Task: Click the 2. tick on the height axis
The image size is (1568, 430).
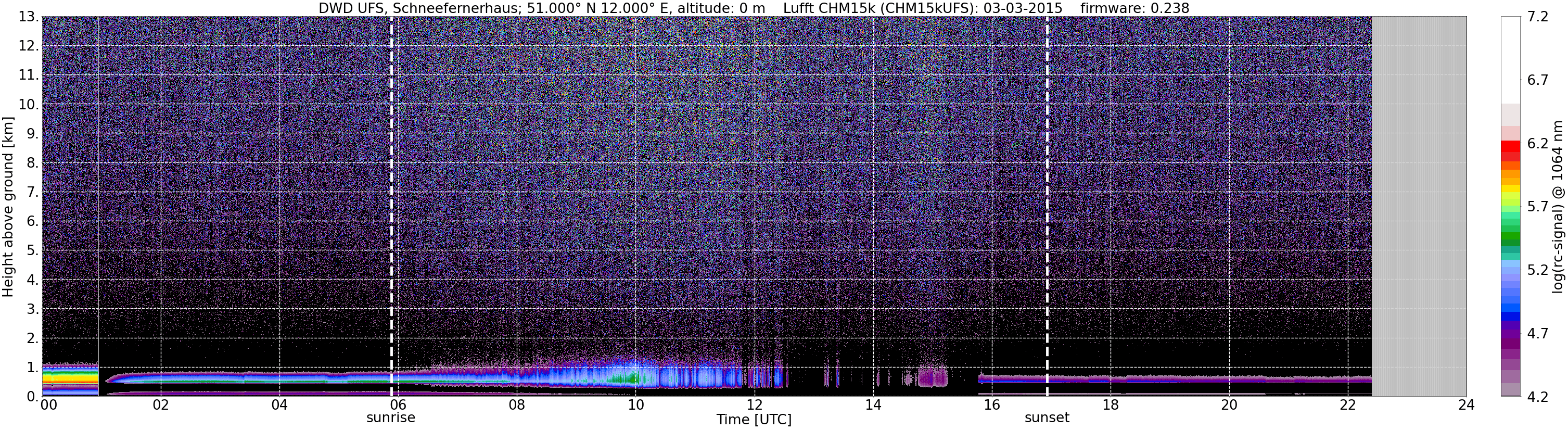Action: [32, 338]
